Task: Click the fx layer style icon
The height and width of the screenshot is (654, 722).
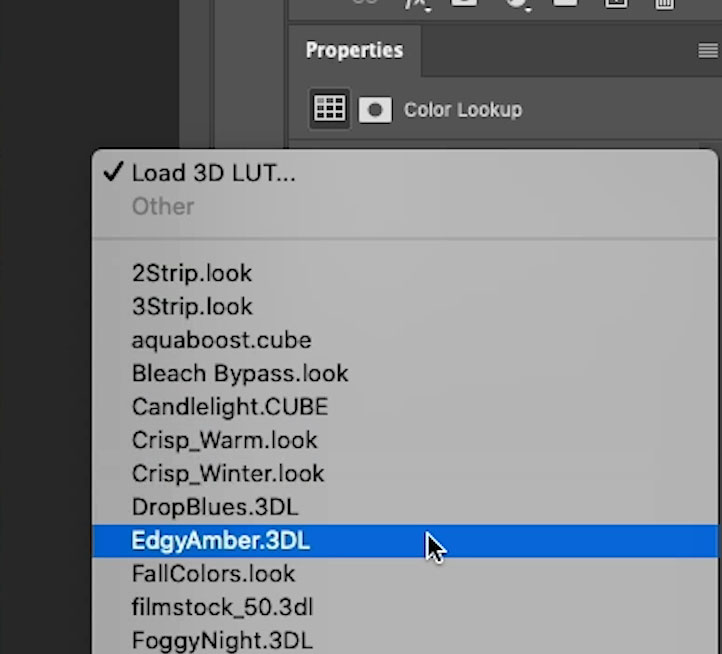Action: point(415,4)
